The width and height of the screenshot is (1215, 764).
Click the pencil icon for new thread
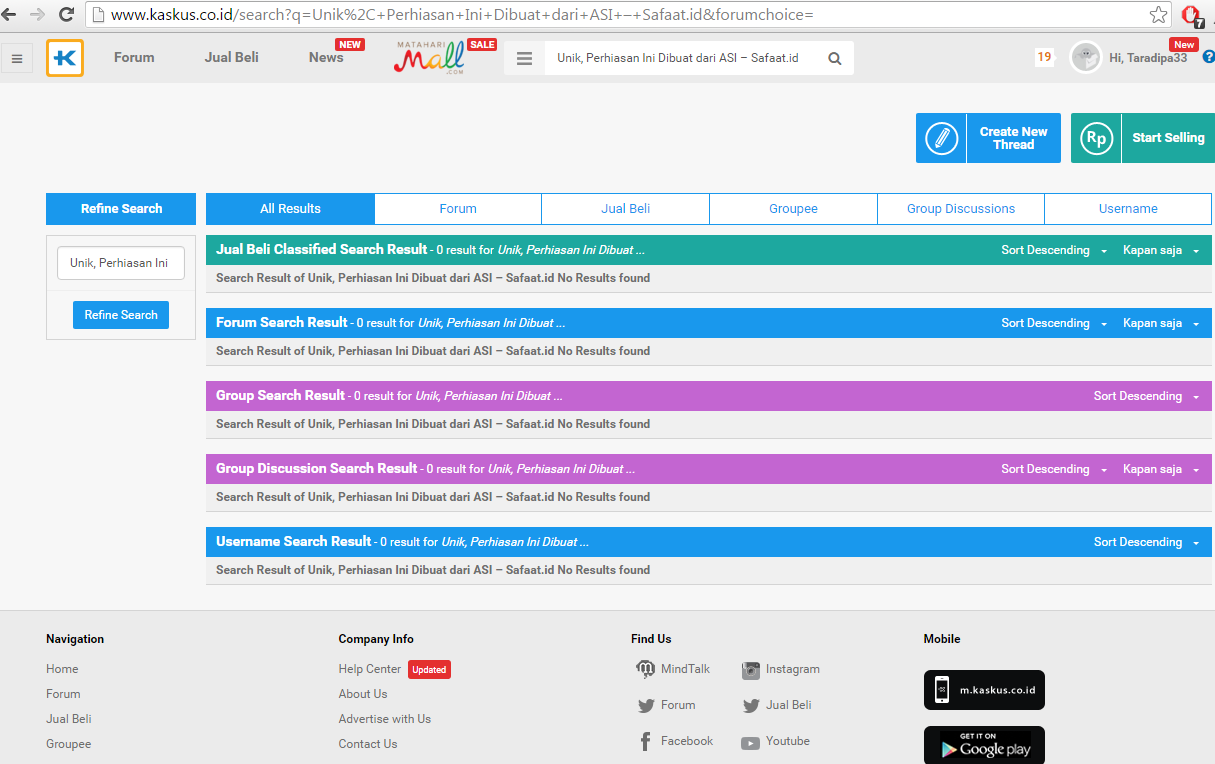[x=941, y=138]
